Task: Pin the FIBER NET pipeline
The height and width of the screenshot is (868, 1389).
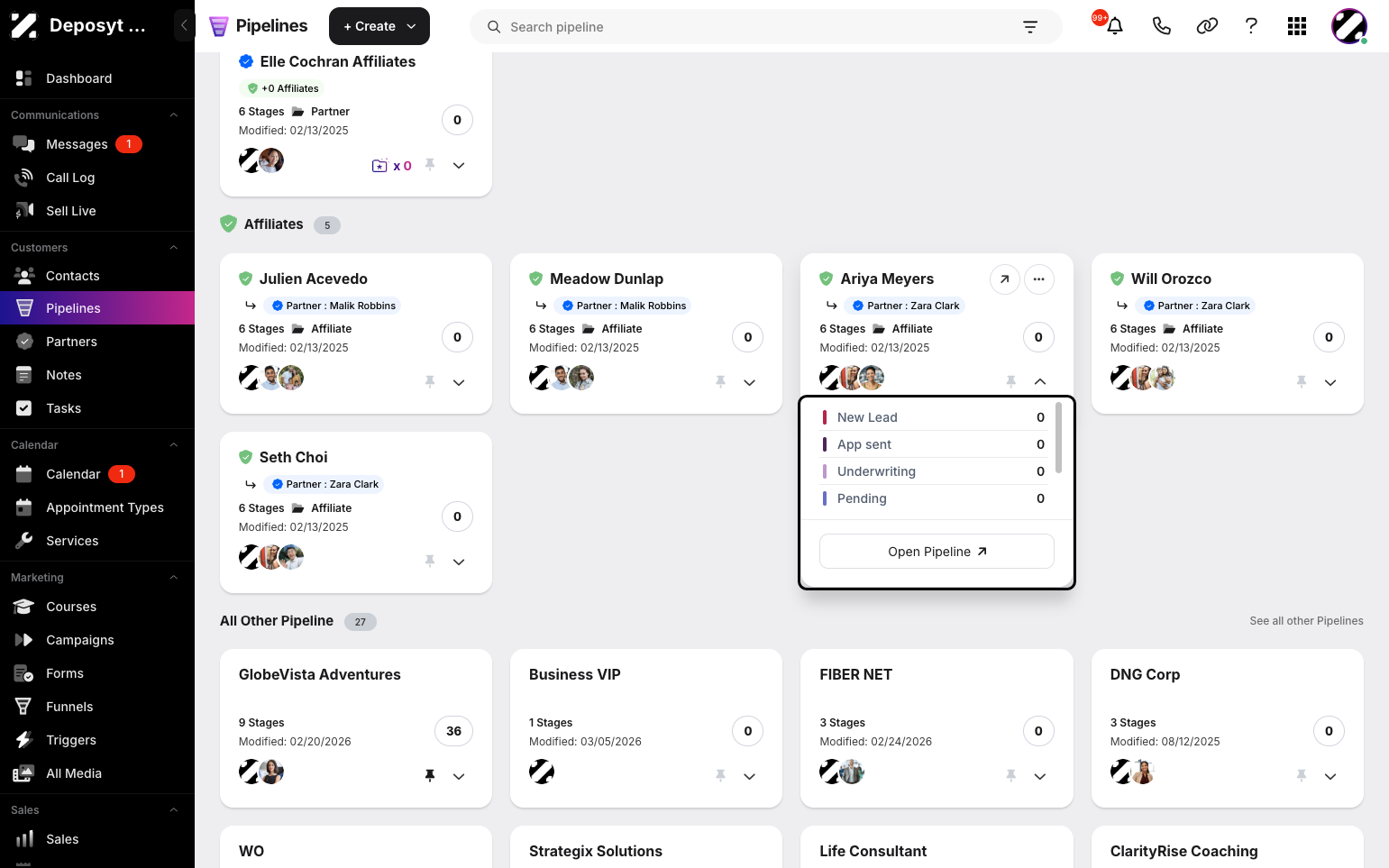Action: [1011, 776]
